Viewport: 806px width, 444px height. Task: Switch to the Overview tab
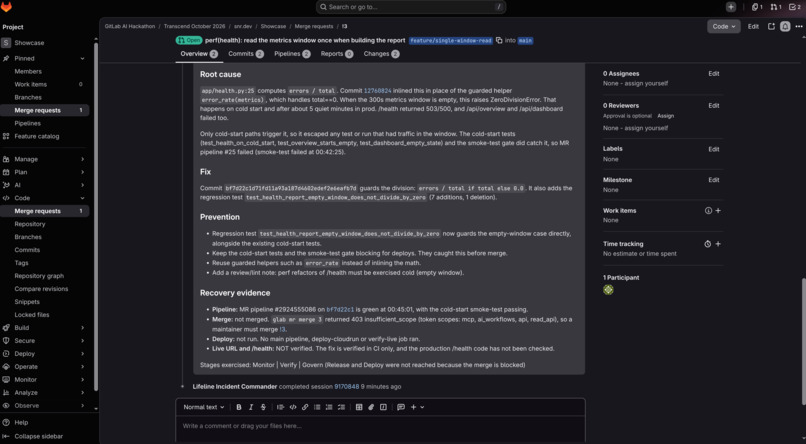click(x=199, y=54)
